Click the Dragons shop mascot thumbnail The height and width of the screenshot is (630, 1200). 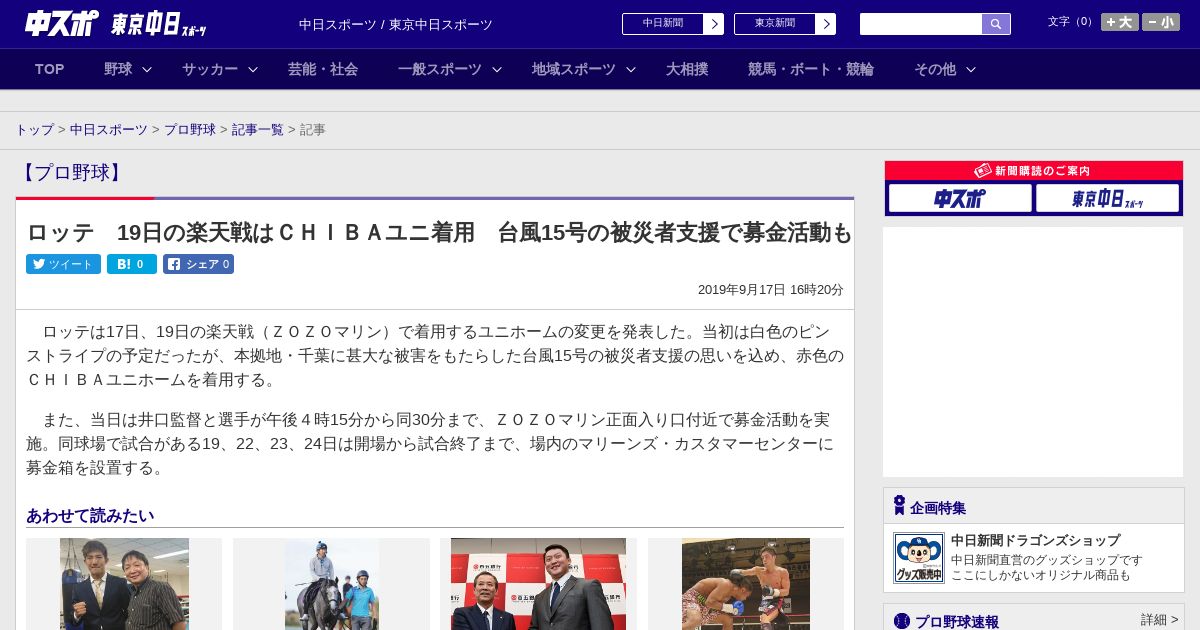(918, 558)
